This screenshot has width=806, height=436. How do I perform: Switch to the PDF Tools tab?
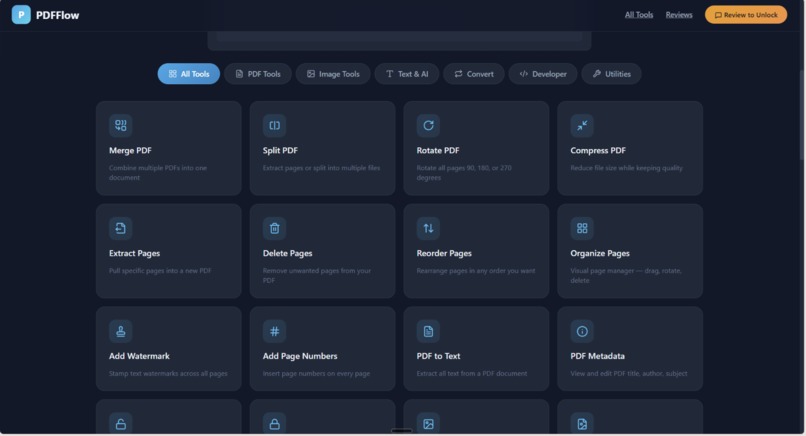(x=258, y=74)
